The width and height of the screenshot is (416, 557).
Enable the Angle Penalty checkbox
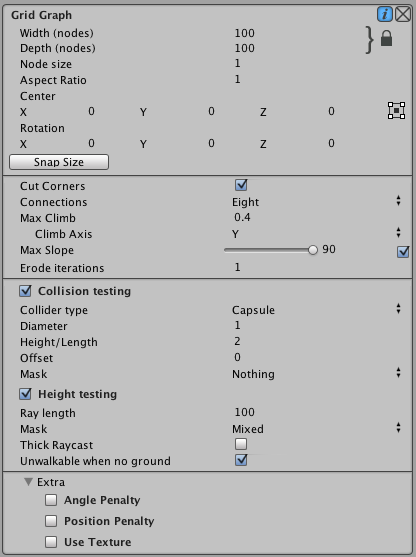tap(51, 500)
